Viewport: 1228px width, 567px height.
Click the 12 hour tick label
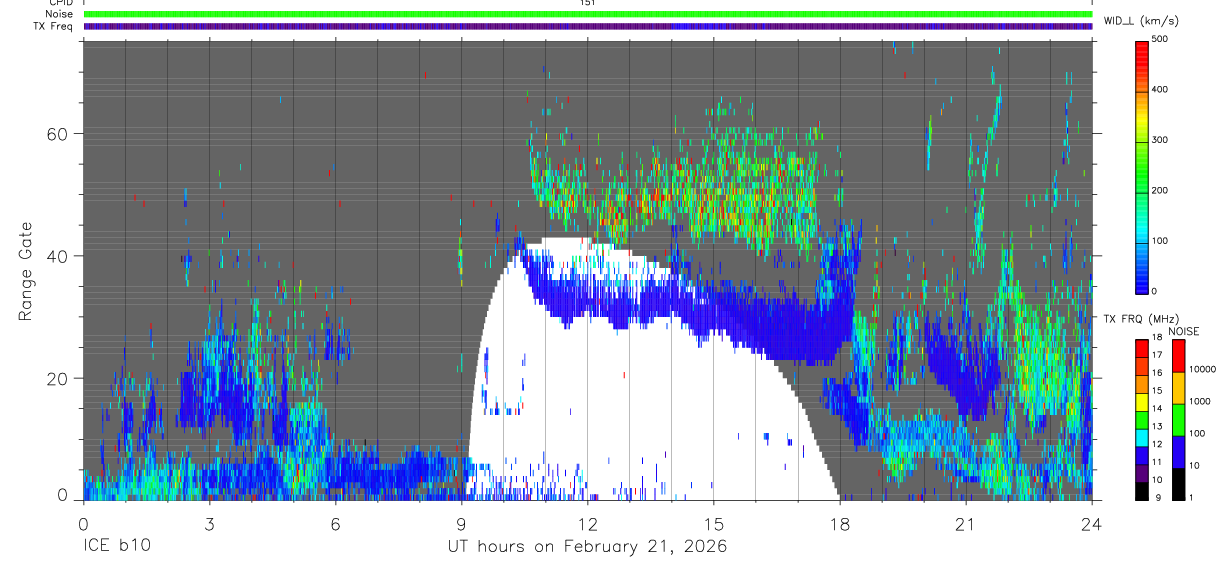(x=588, y=525)
